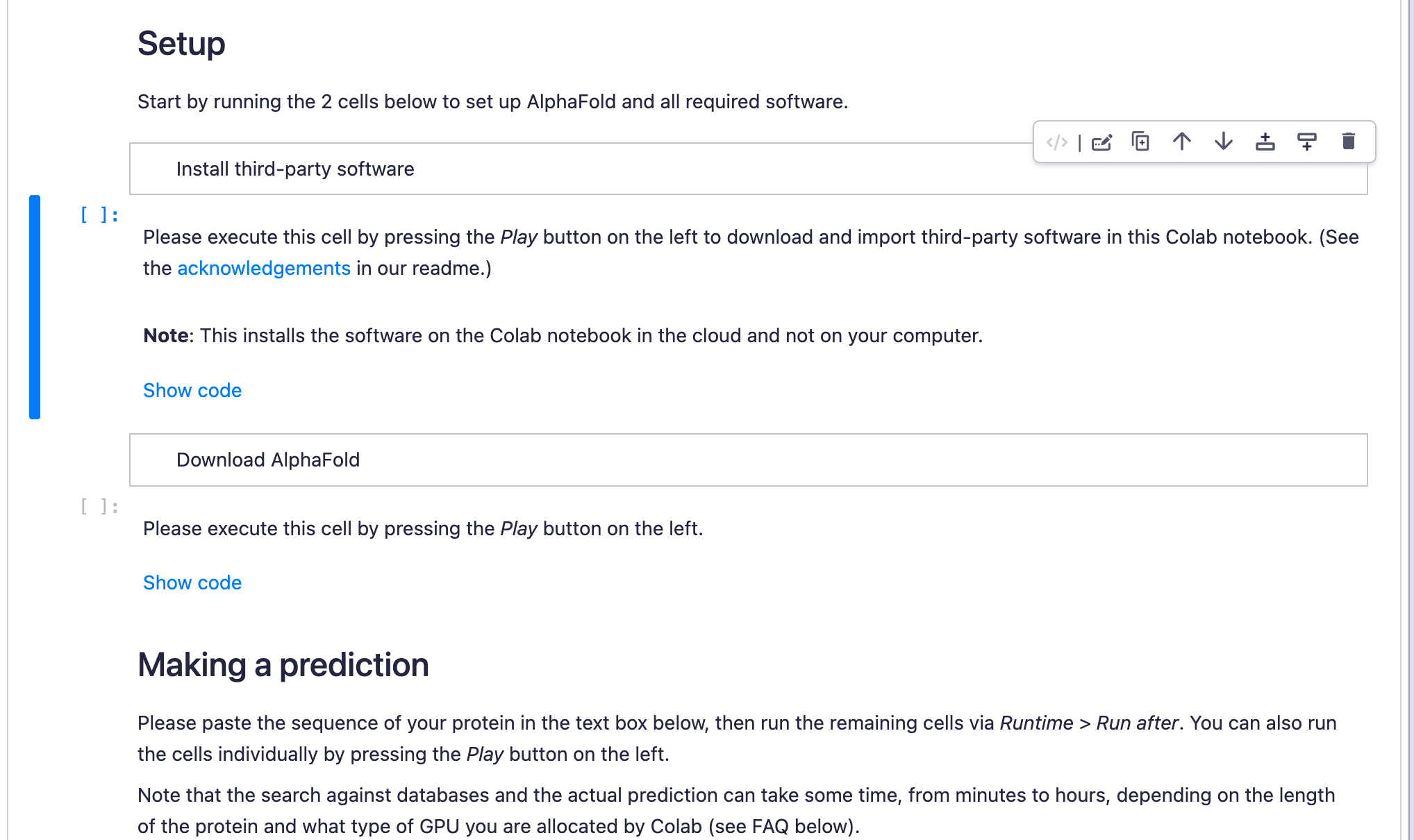1414x840 pixels.
Task: Open the acknowledgements link
Action: click(x=264, y=269)
